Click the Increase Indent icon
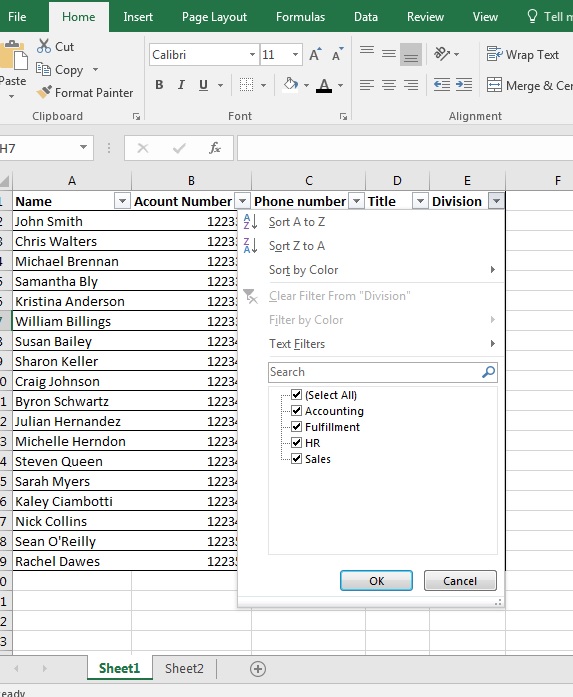Image resolution: width=573 pixels, height=697 pixels. click(x=464, y=84)
